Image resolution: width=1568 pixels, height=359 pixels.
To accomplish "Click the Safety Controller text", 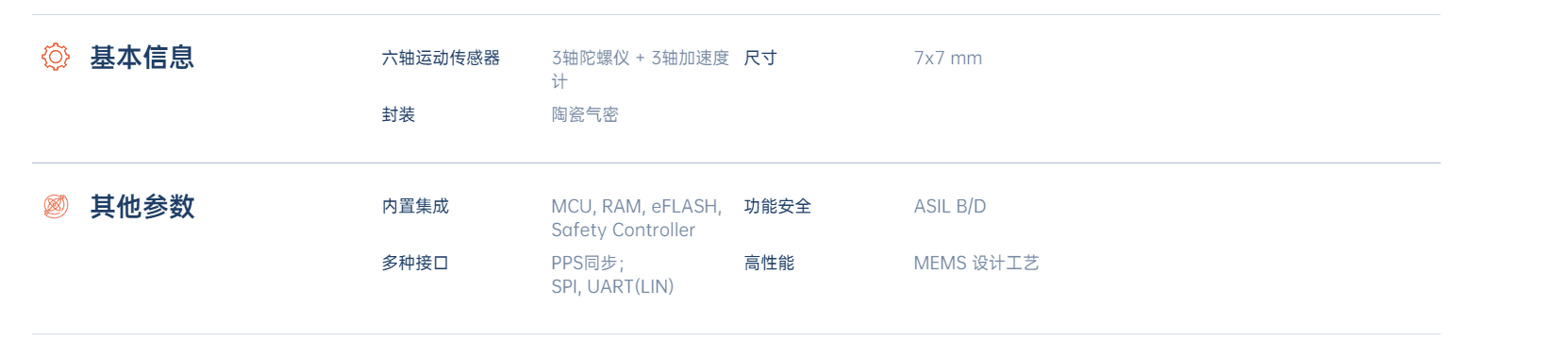I will coord(624,230).
